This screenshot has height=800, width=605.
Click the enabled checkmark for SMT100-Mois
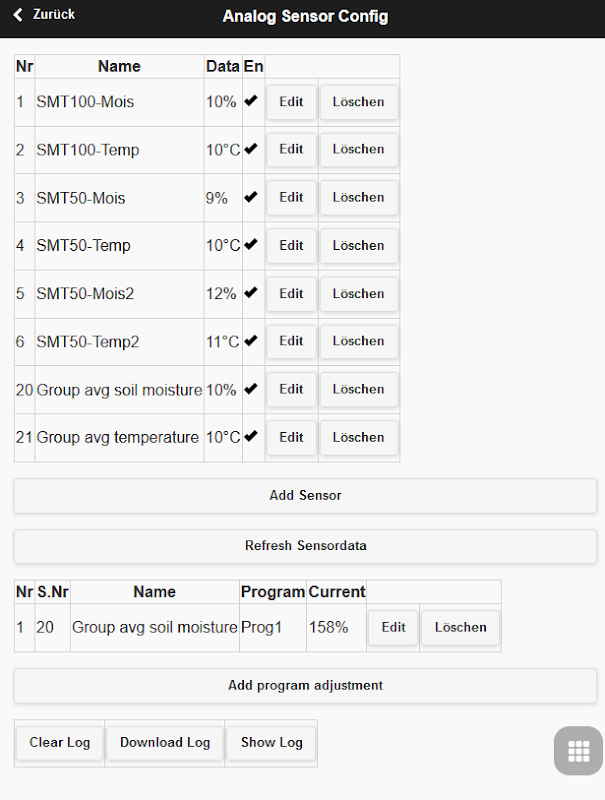pyautogui.click(x=250, y=101)
